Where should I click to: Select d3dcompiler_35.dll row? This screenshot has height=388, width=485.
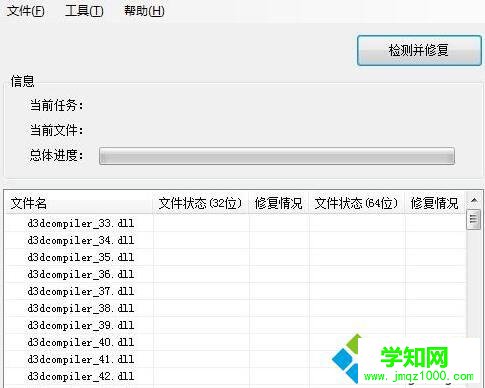pyautogui.click(x=235, y=257)
